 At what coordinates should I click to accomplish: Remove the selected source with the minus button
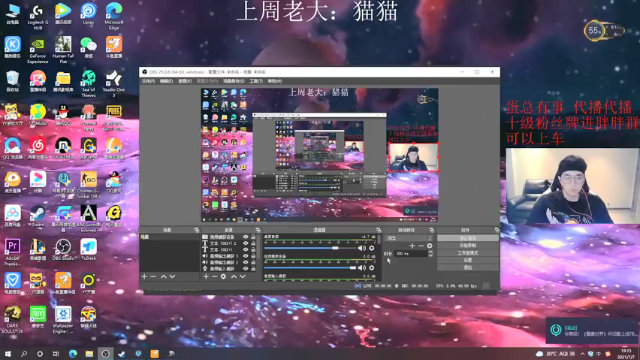click(214, 277)
